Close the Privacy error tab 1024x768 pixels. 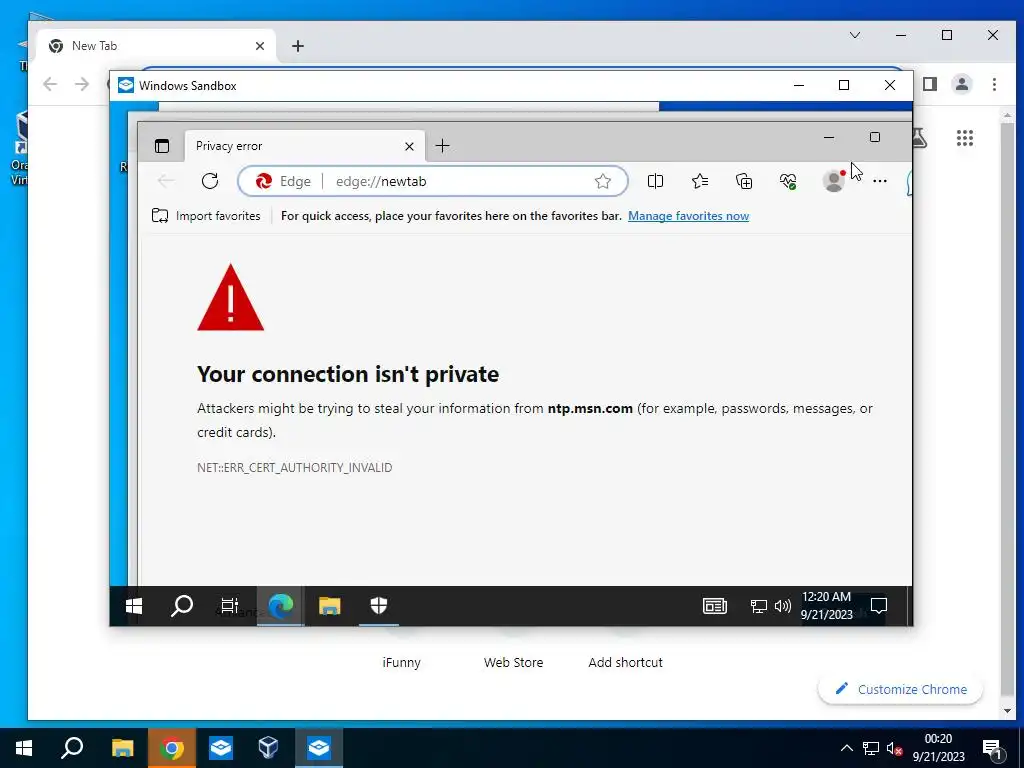[409, 146]
